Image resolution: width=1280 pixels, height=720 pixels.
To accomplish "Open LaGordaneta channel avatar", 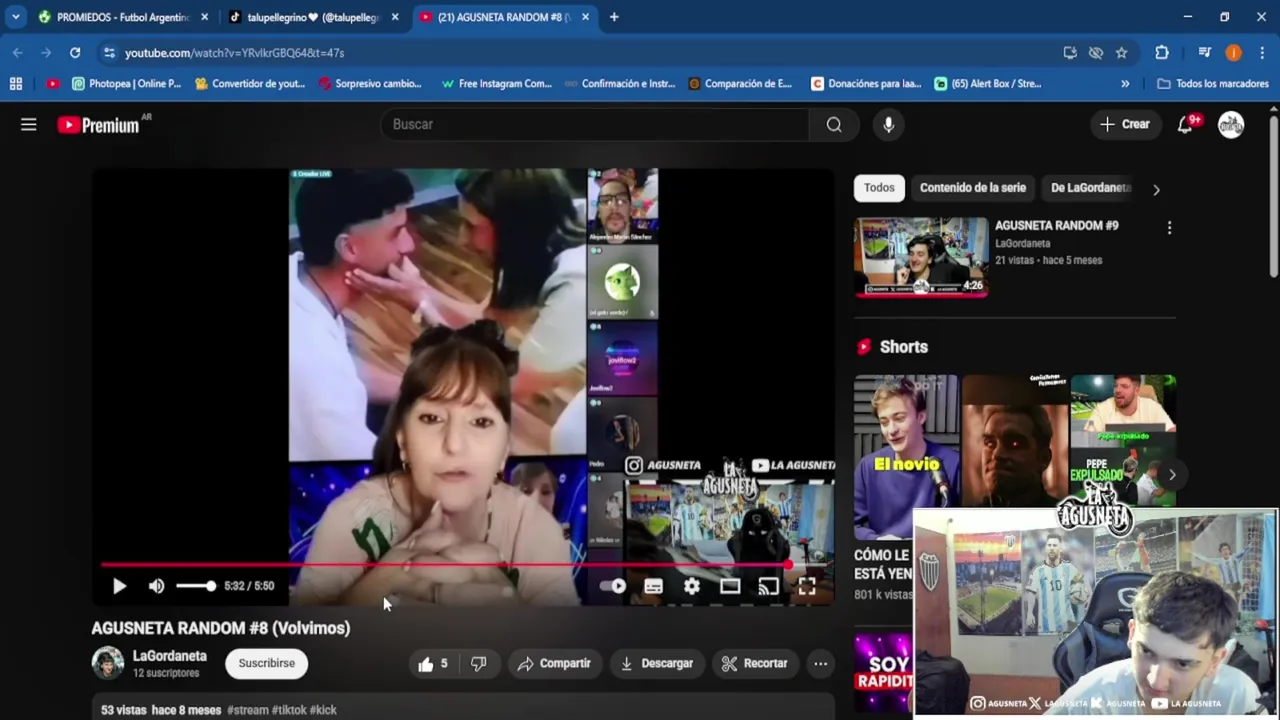I will click(x=108, y=663).
